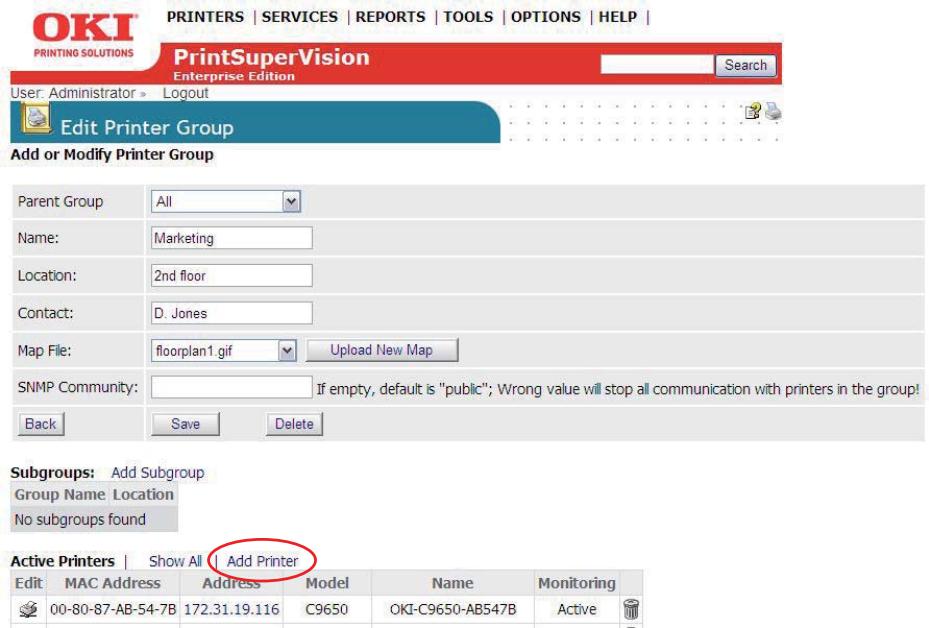Click the Edit Printer Group header icon
929x628 pixels.
click(36, 117)
